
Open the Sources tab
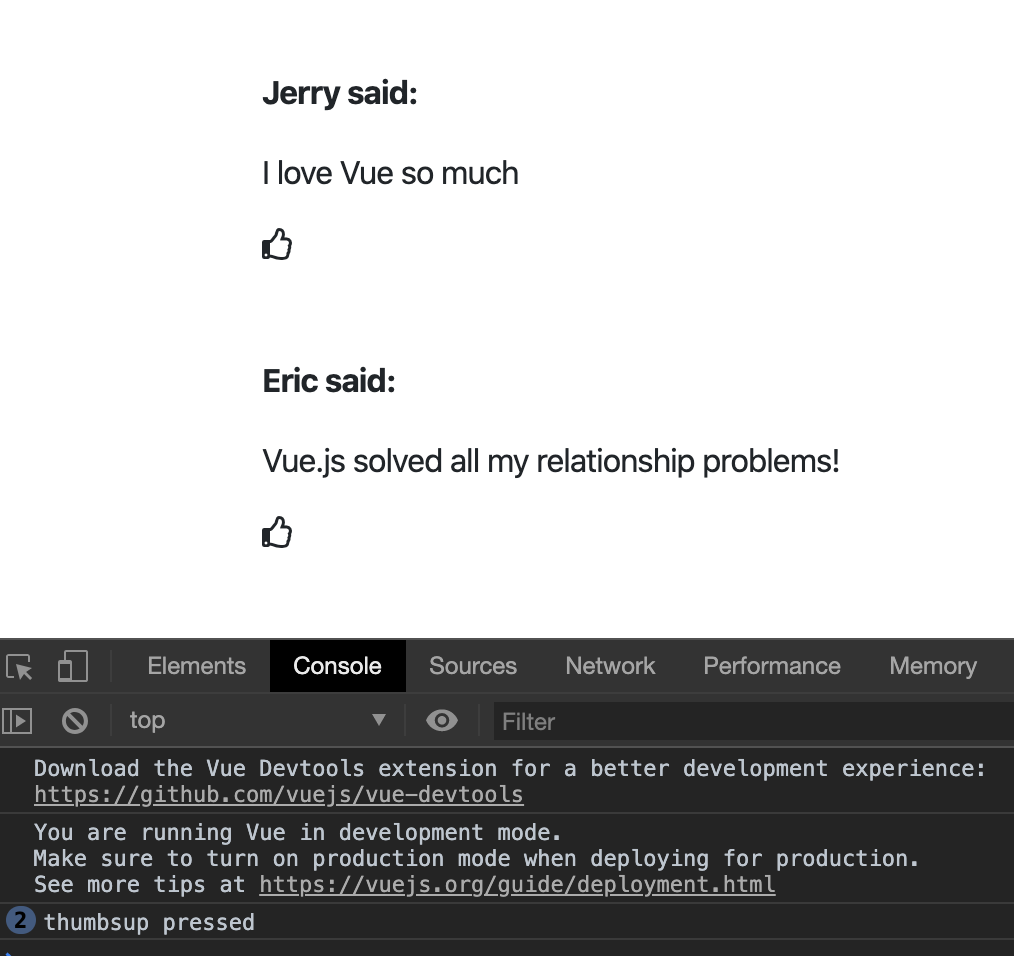(473, 666)
